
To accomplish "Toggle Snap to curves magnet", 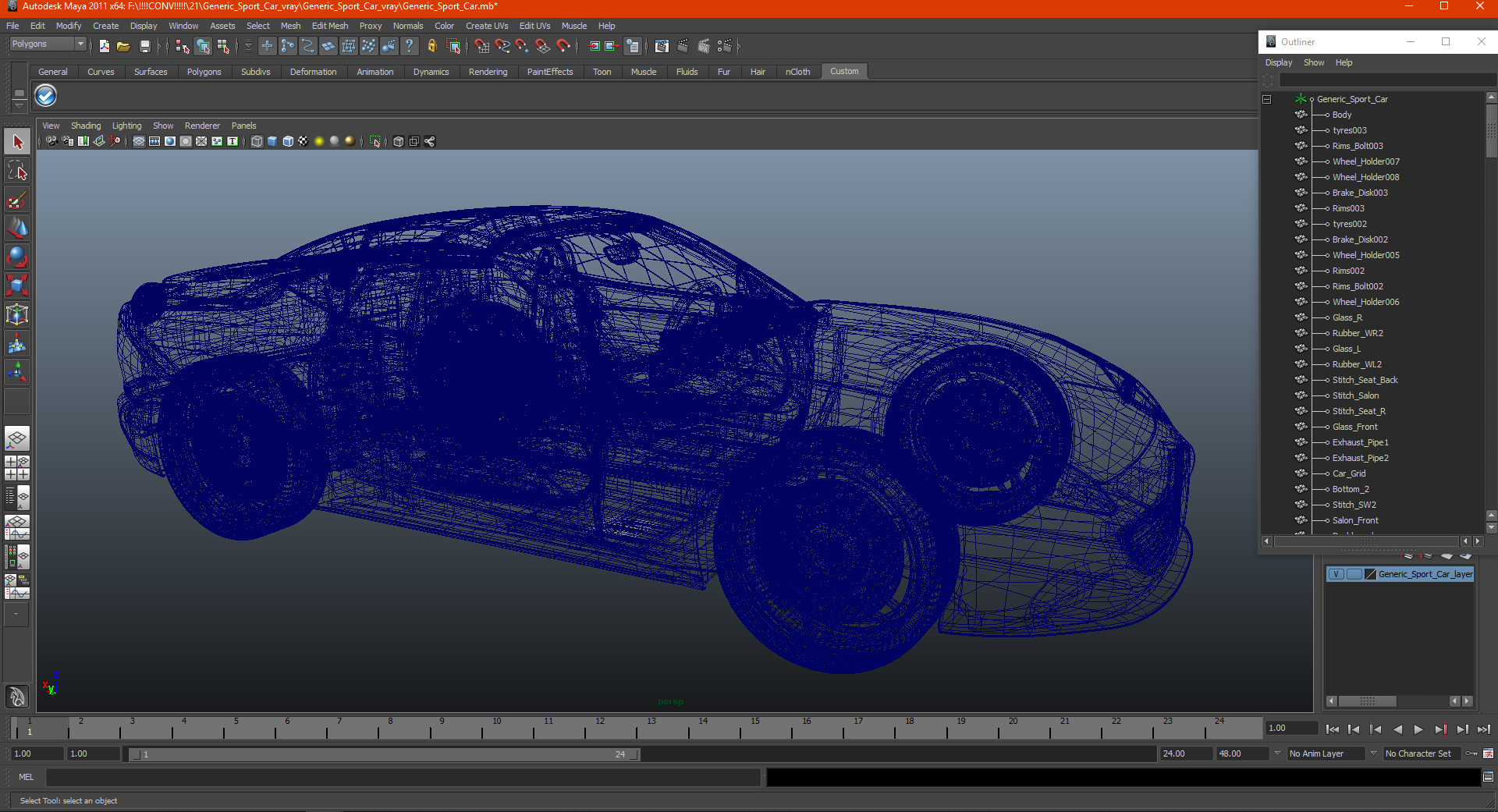I will [502, 47].
